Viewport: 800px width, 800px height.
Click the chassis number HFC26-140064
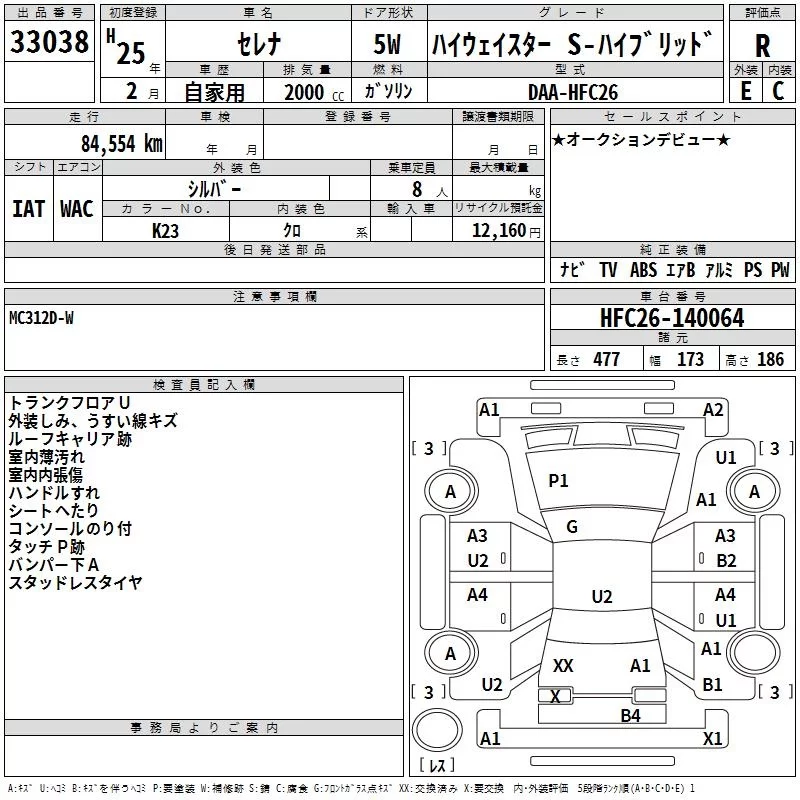point(672,318)
